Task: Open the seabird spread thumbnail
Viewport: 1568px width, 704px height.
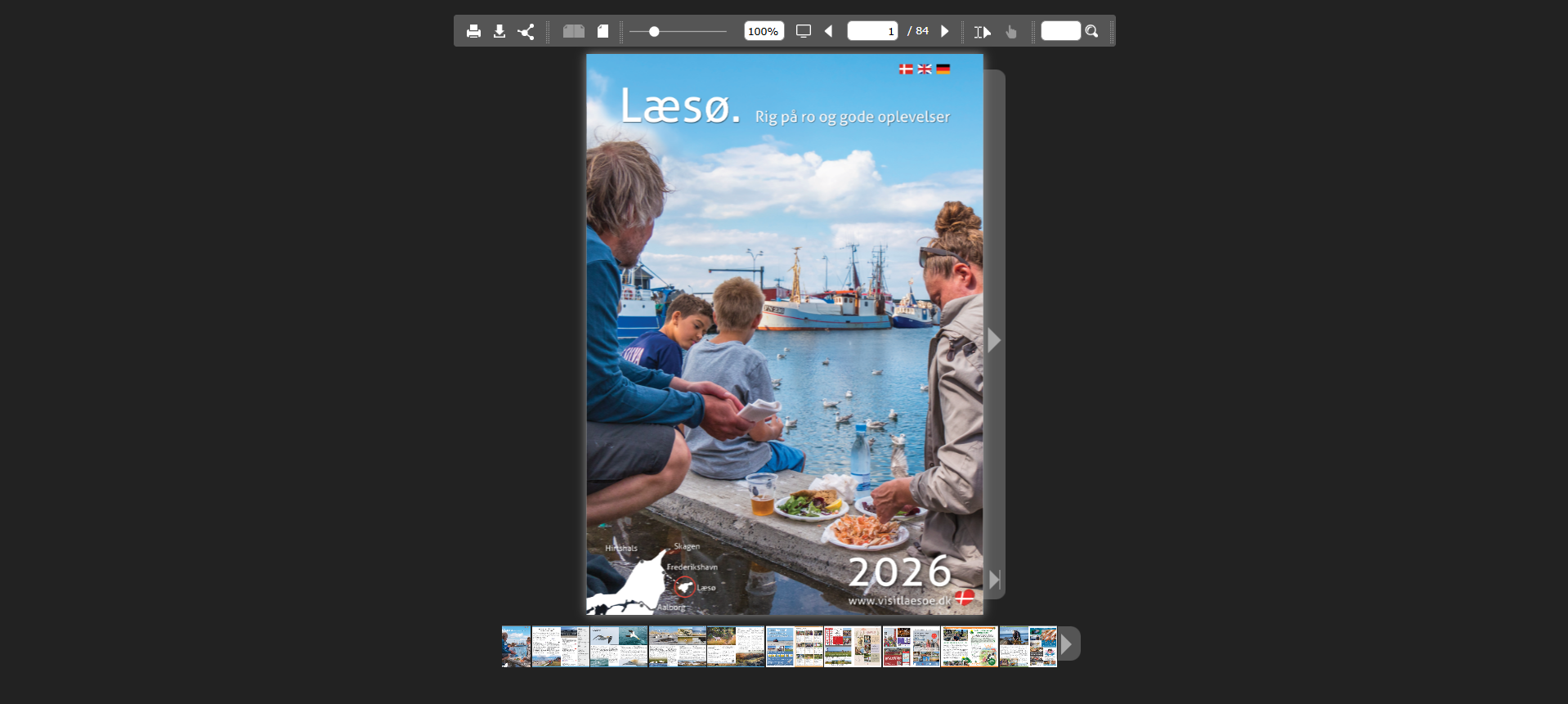Action: 619,647
